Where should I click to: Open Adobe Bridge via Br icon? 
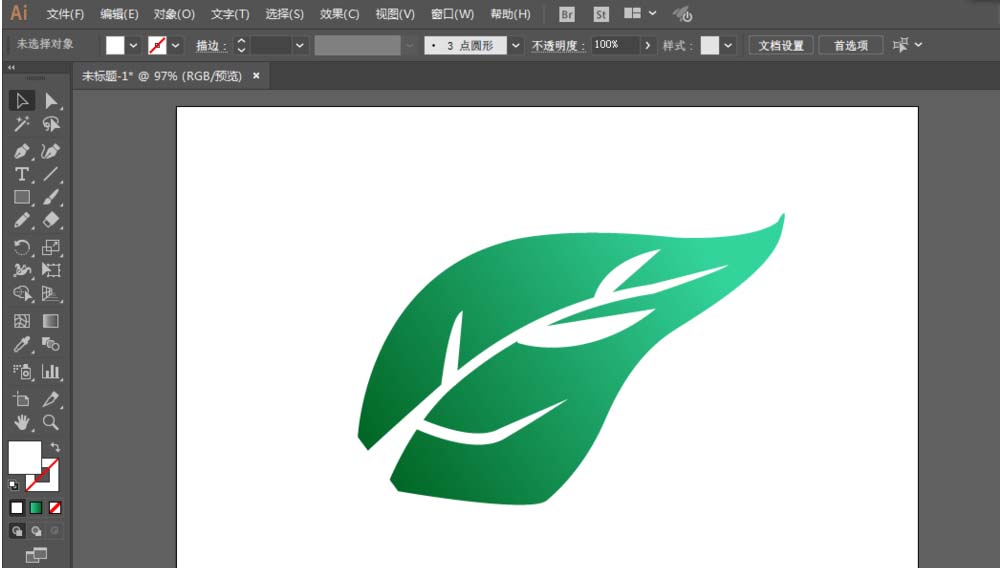(567, 15)
